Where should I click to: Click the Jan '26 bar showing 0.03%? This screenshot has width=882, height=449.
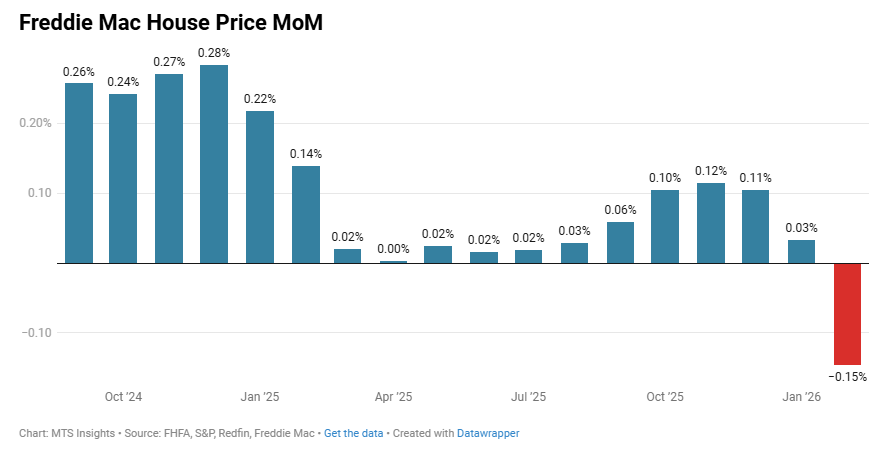(x=801, y=251)
